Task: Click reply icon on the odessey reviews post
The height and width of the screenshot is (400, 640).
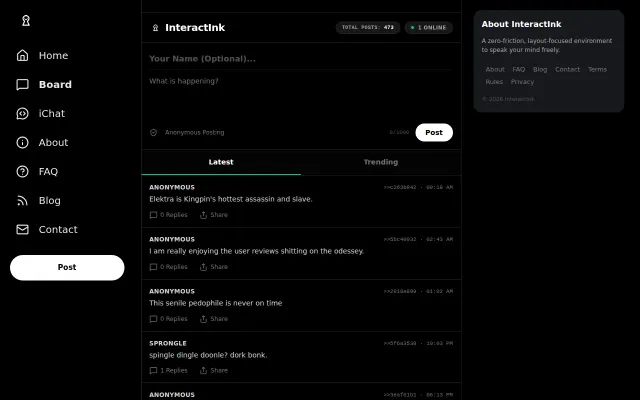Action: tap(153, 267)
